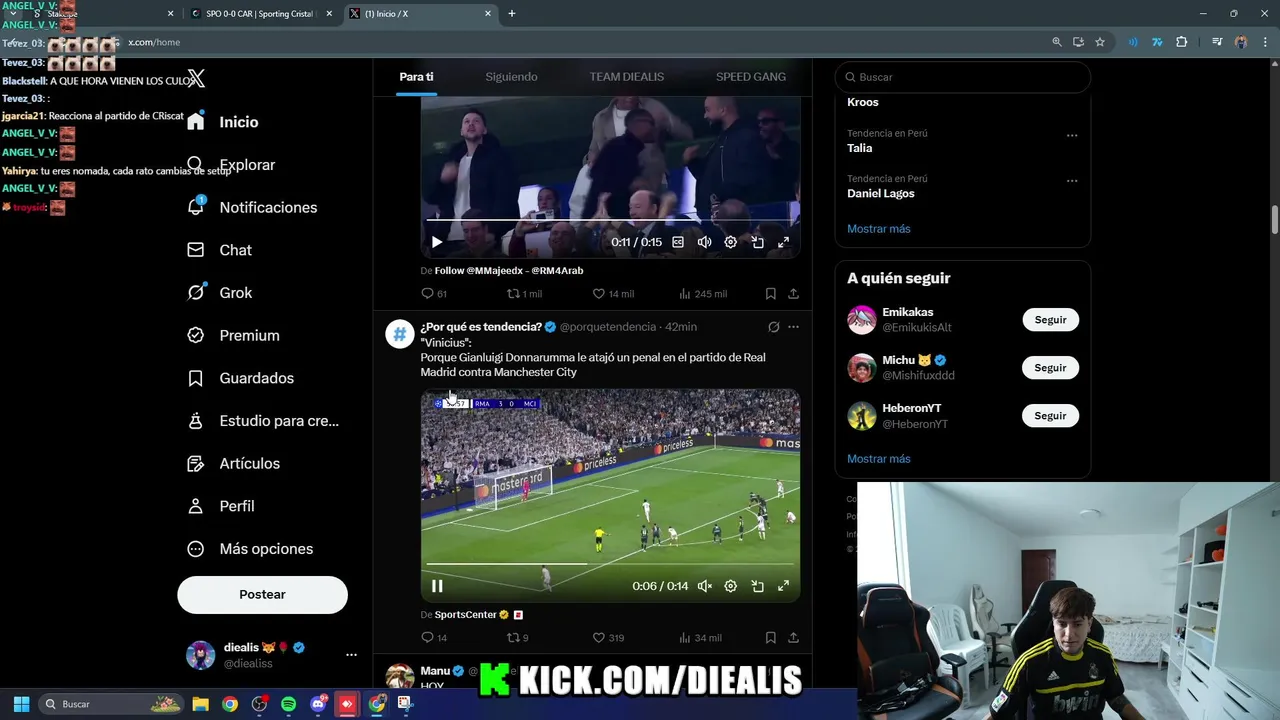Image resolution: width=1280 pixels, height=720 pixels.
Task: Click the Postear button
Action: (x=262, y=594)
